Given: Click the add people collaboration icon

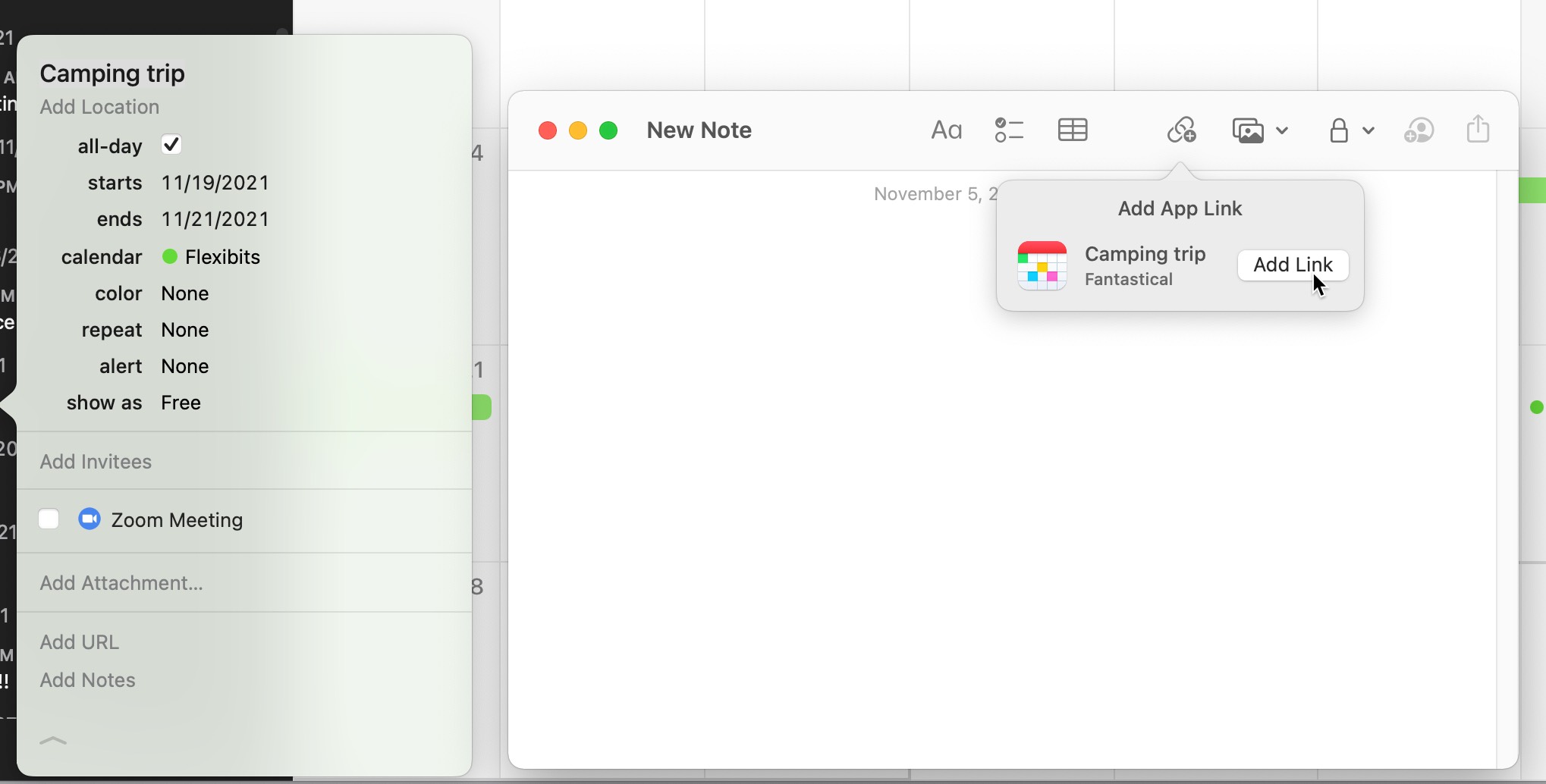Looking at the screenshot, I should click(1419, 130).
